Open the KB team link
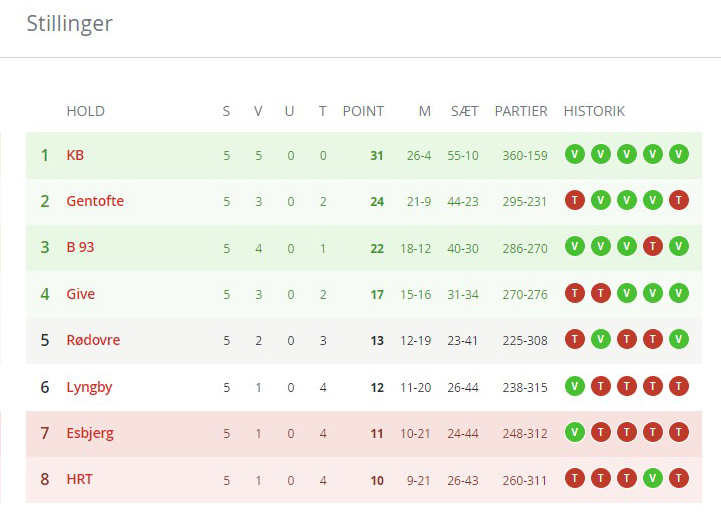The height and width of the screenshot is (529, 721). (75, 155)
